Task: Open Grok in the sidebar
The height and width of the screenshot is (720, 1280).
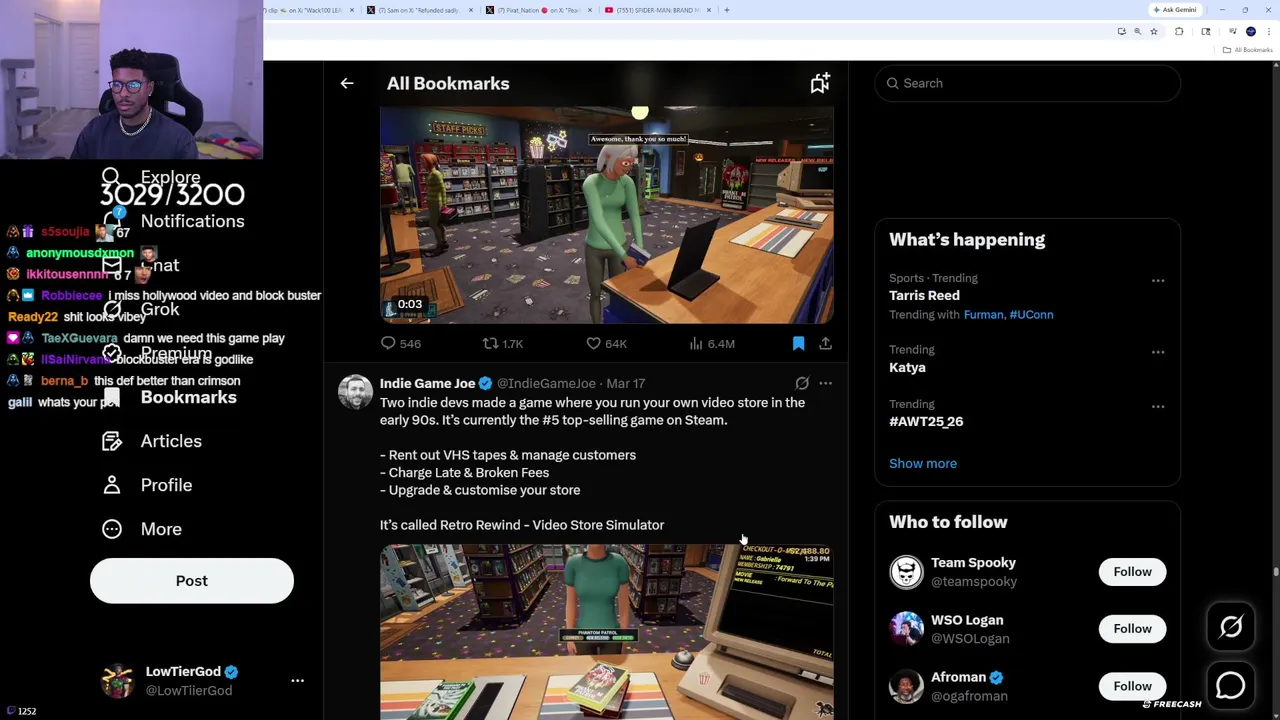Action: (x=141, y=310)
